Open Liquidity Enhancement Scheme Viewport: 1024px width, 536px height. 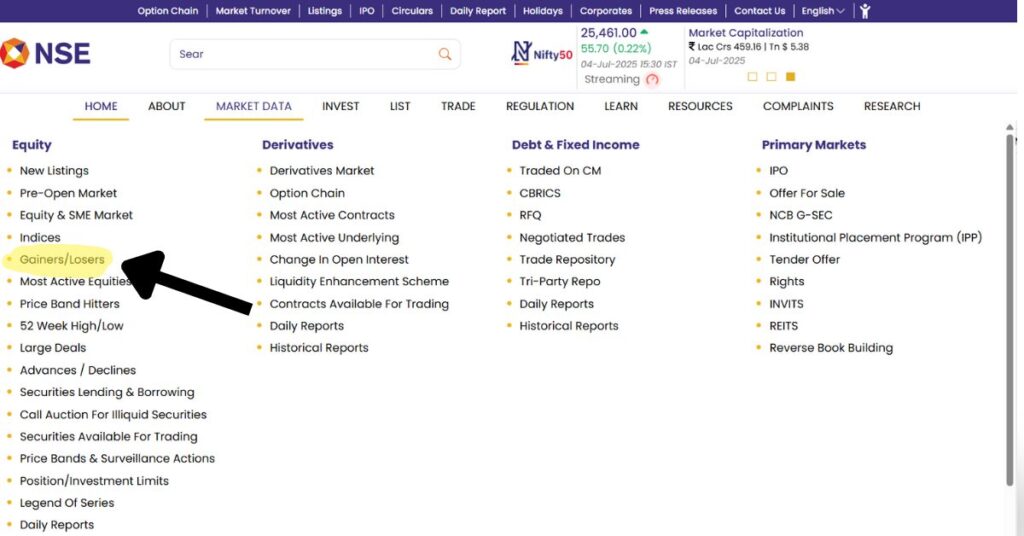pyautogui.click(x=359, y=281)
